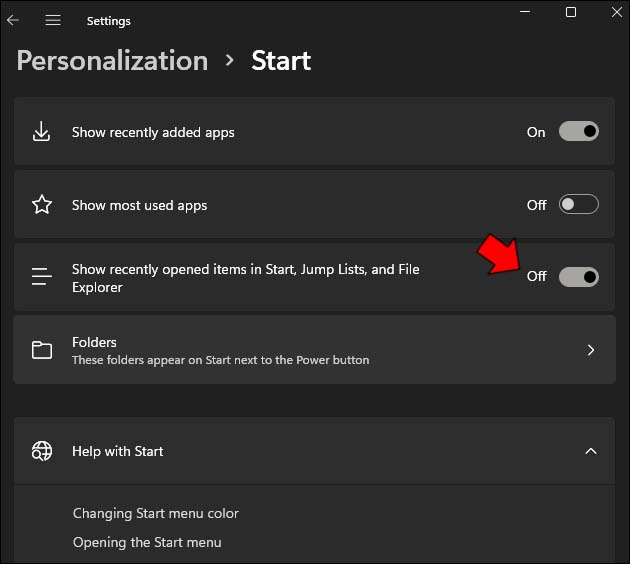This screenshot has height=564, width=630.
Task: Minimize the Settings window
Action: pyautogui.click(x=526, y=12)
